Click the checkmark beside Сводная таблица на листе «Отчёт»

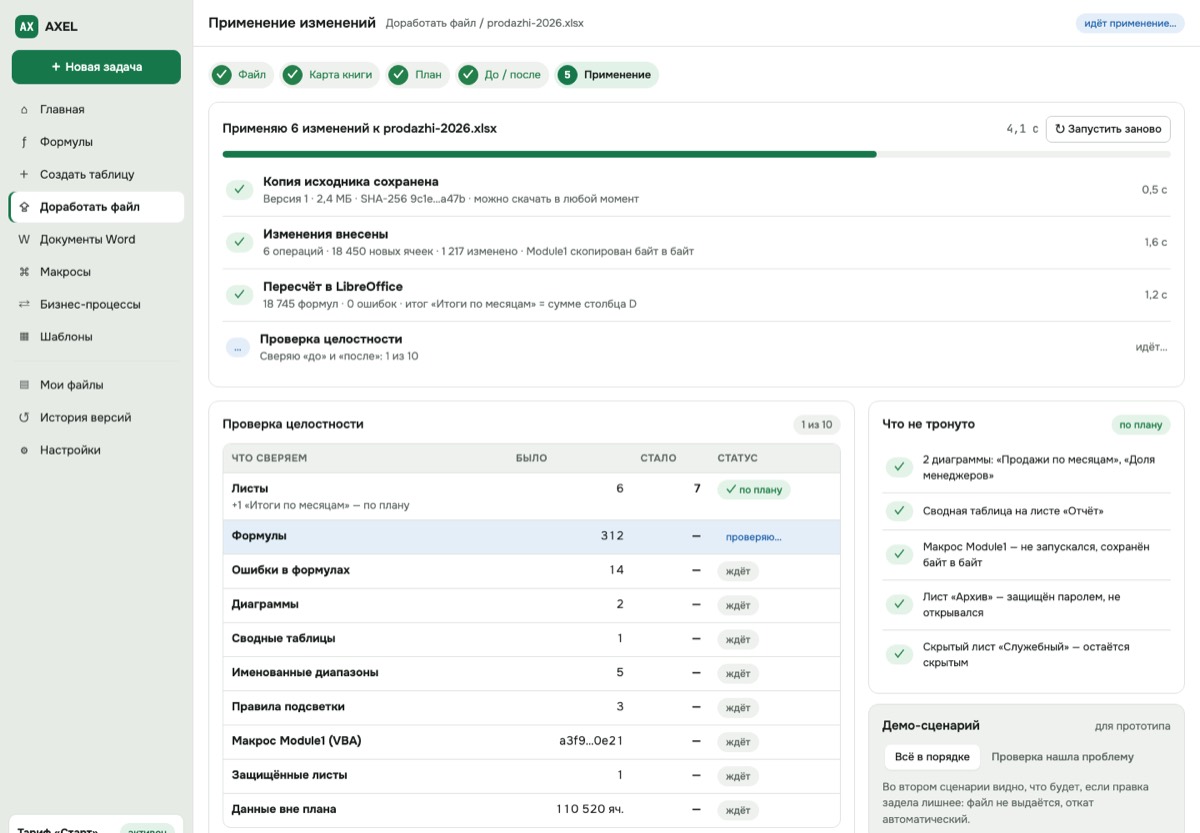point(899,511)
